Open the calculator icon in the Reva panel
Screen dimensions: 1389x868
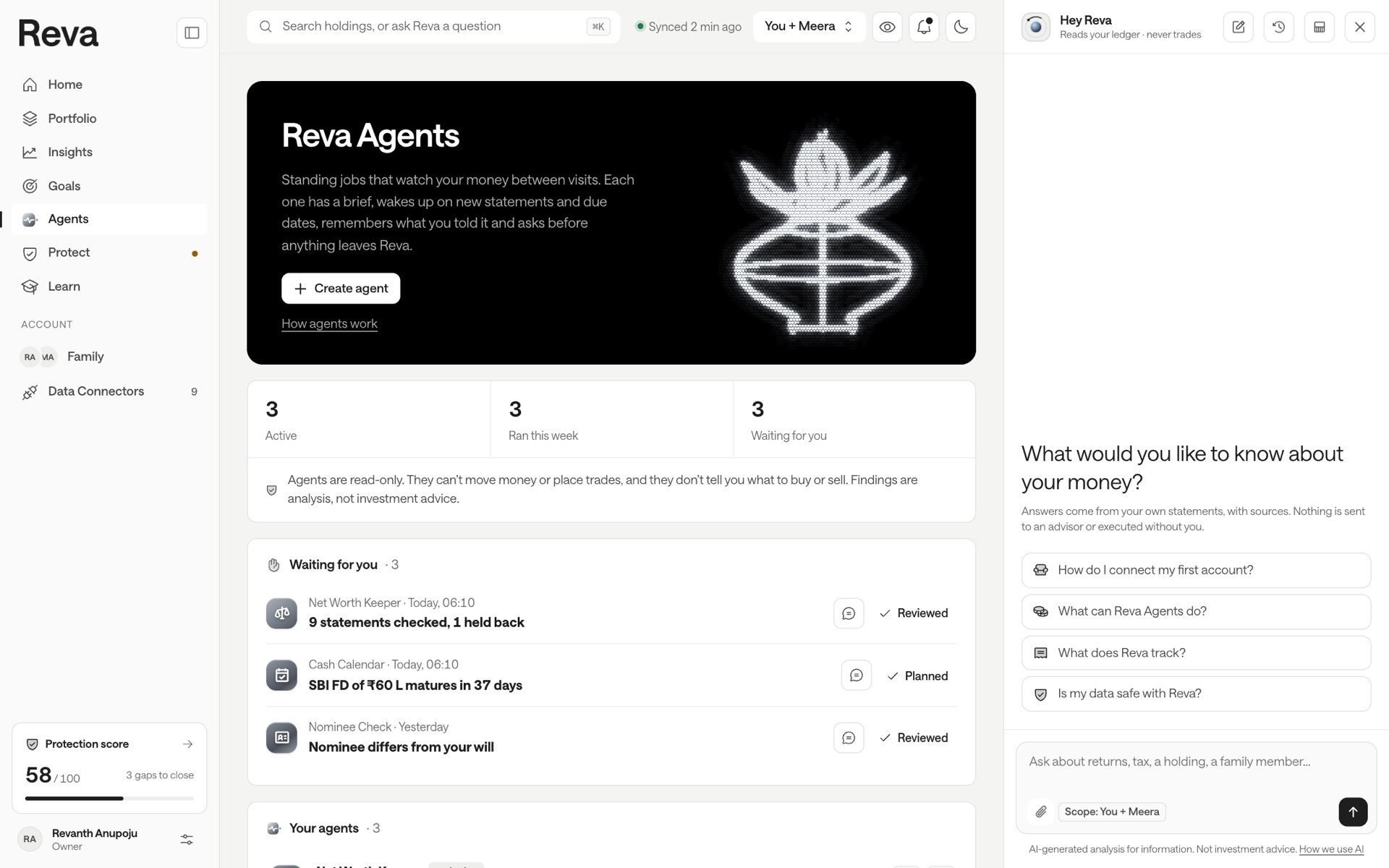[1319, 27]
